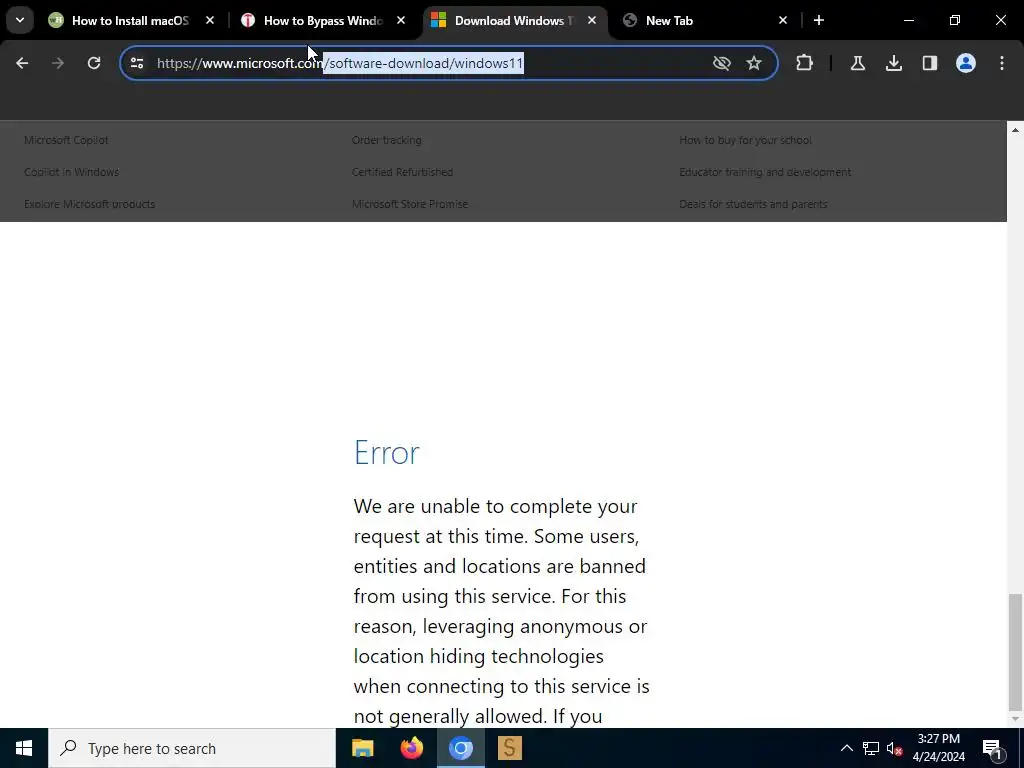Open the profile avatar menu
Image resolution: width=1024 pixels, height=768 pixels.
click(966, 63)
